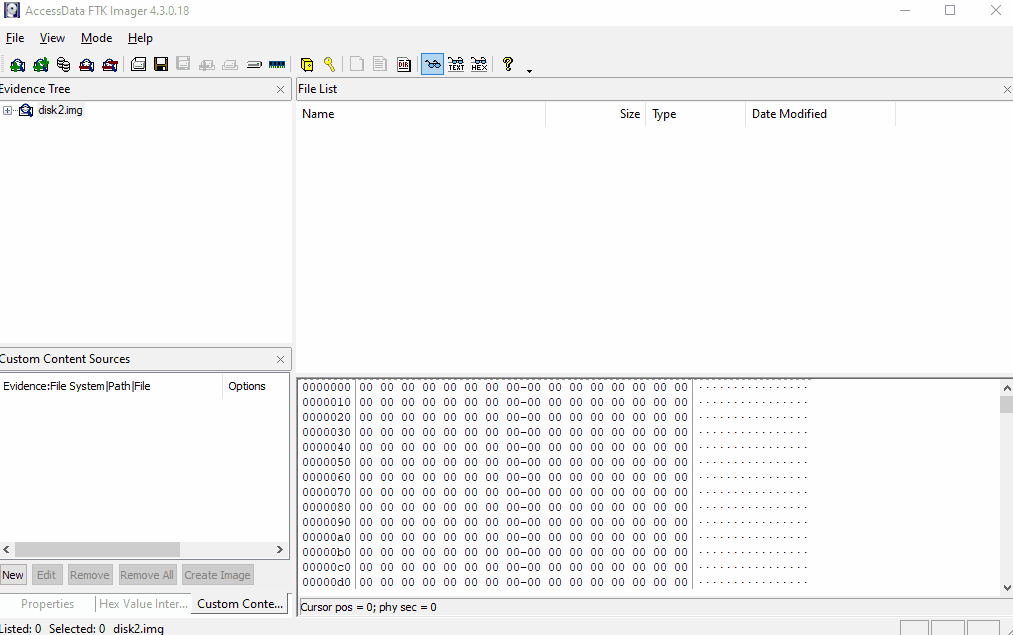The height and width of the screenshot is (635, 1013).
Task: Open Image Mounting via stacked-disks icon
Action: tap(63, 65)
